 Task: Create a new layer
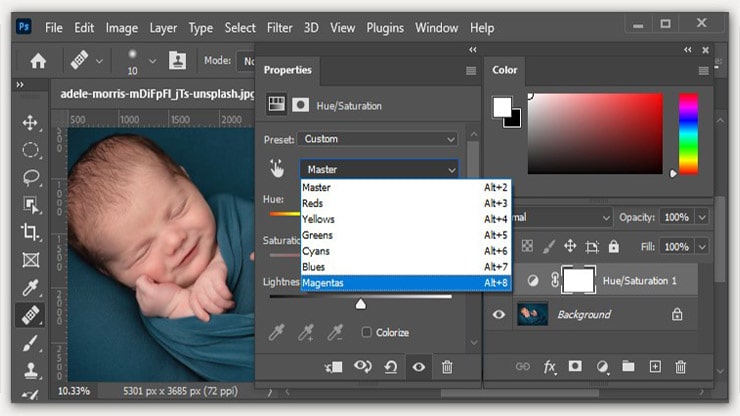(655, 366)
